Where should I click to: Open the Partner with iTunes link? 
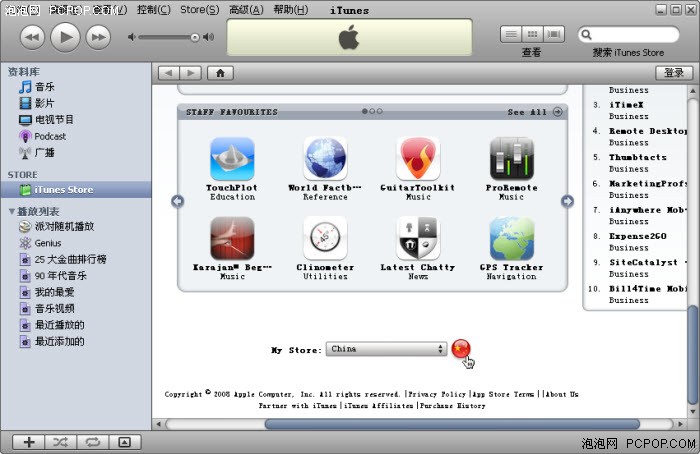pyautogui.click(x=298, y=406)
